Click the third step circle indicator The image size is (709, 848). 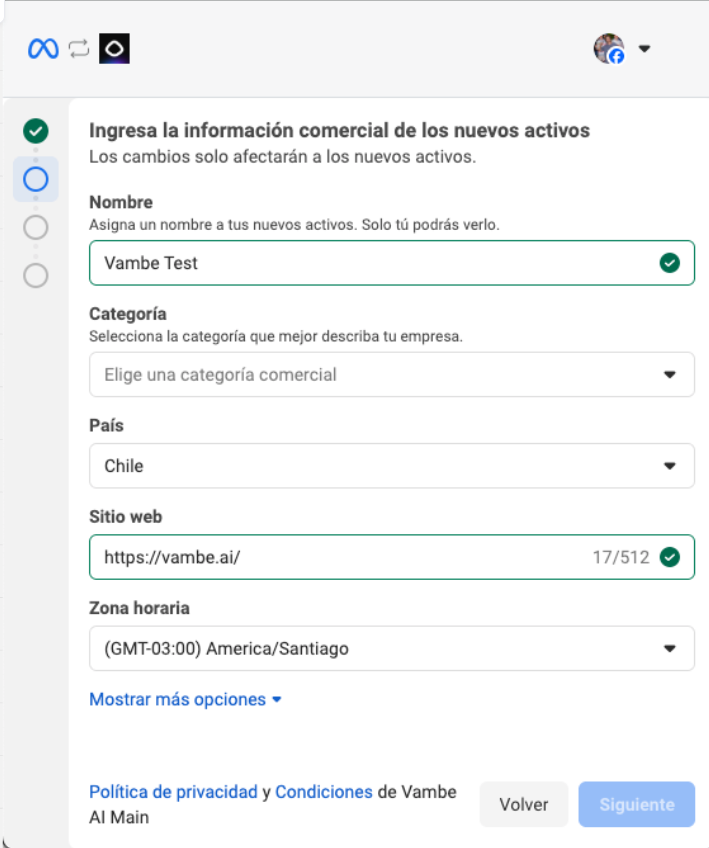pyautogui.click(x=36, y=227)
